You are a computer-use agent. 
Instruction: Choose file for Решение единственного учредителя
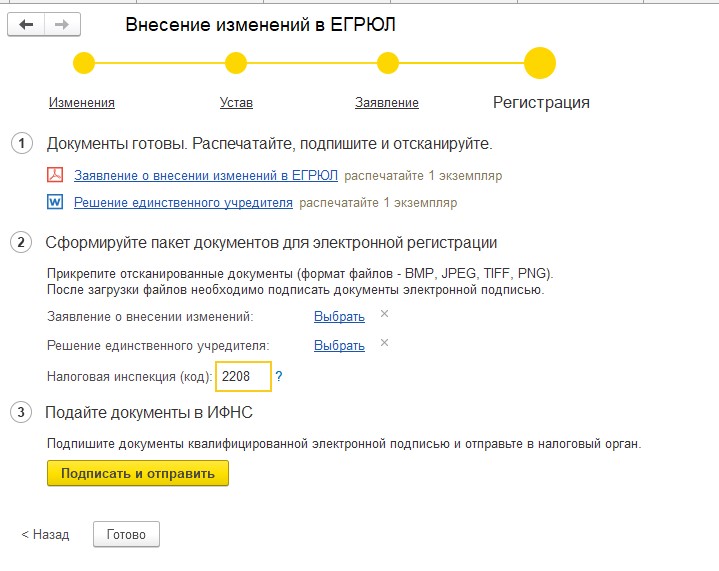coord(339,345)
